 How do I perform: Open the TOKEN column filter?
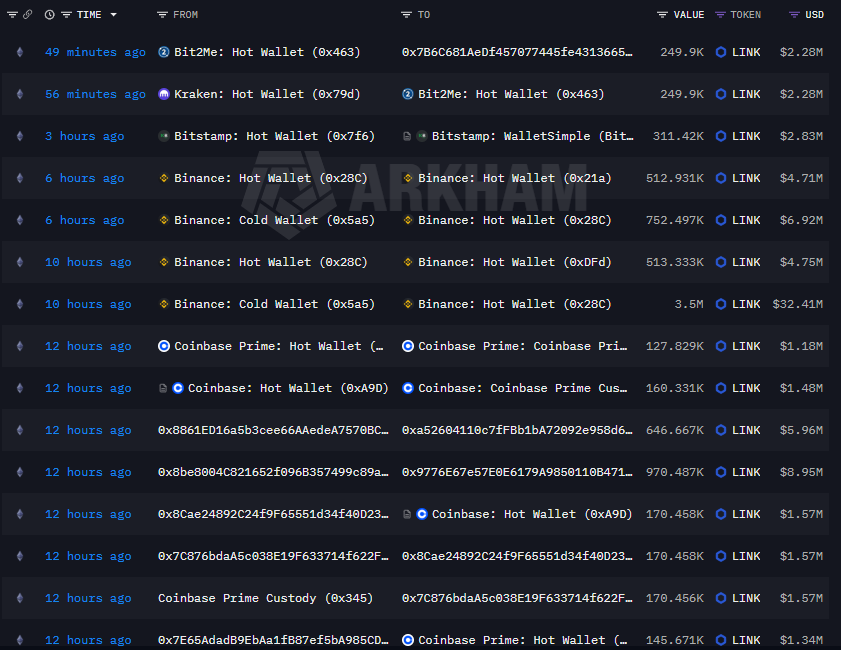(x=720, y=14)
